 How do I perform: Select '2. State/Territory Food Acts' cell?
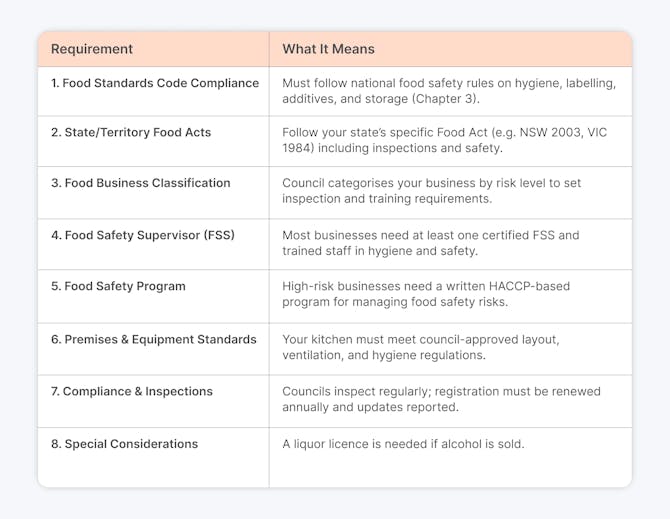pyautogui.click(x=131, y=133)
